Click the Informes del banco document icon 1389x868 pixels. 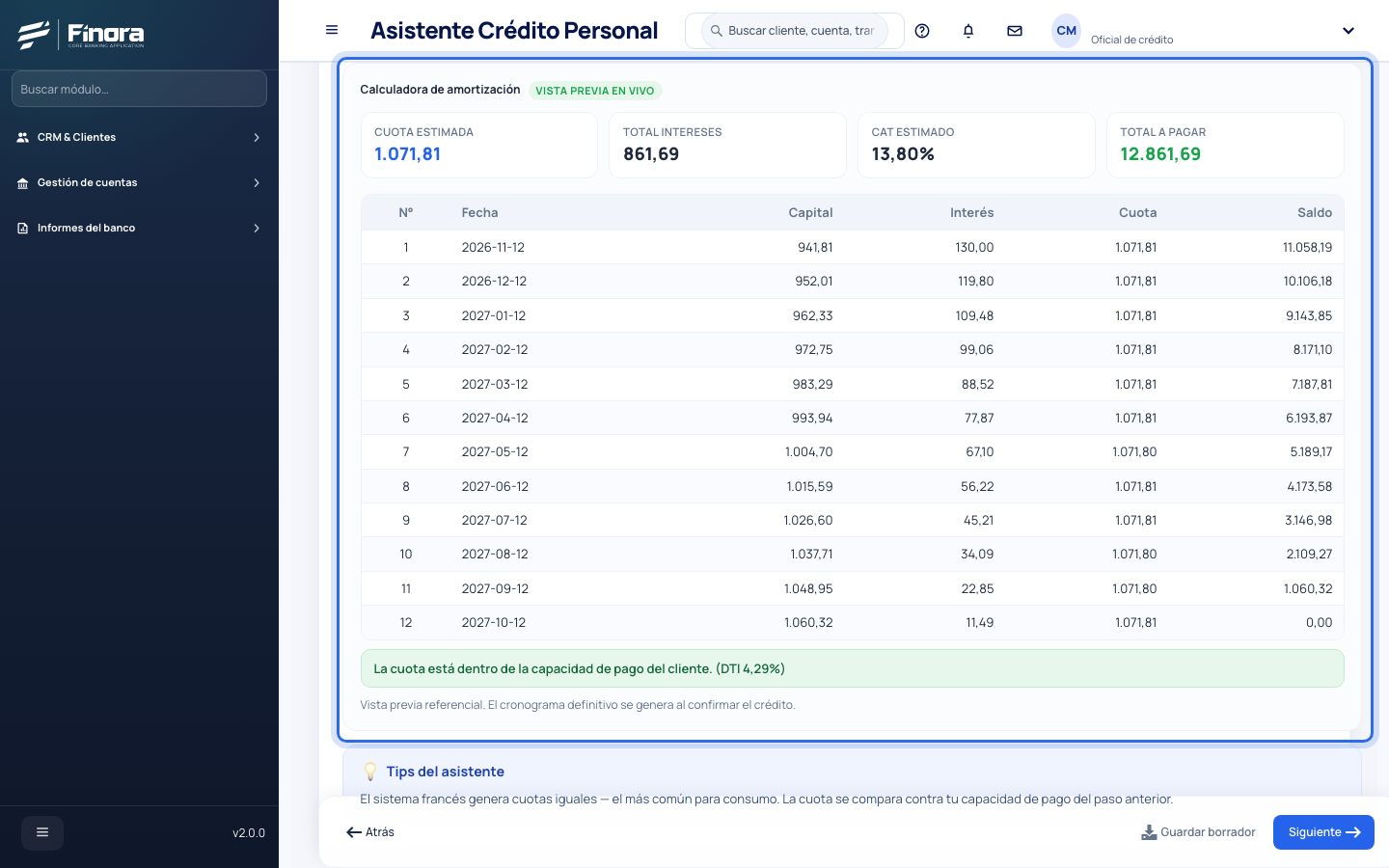tap(23, 229)
